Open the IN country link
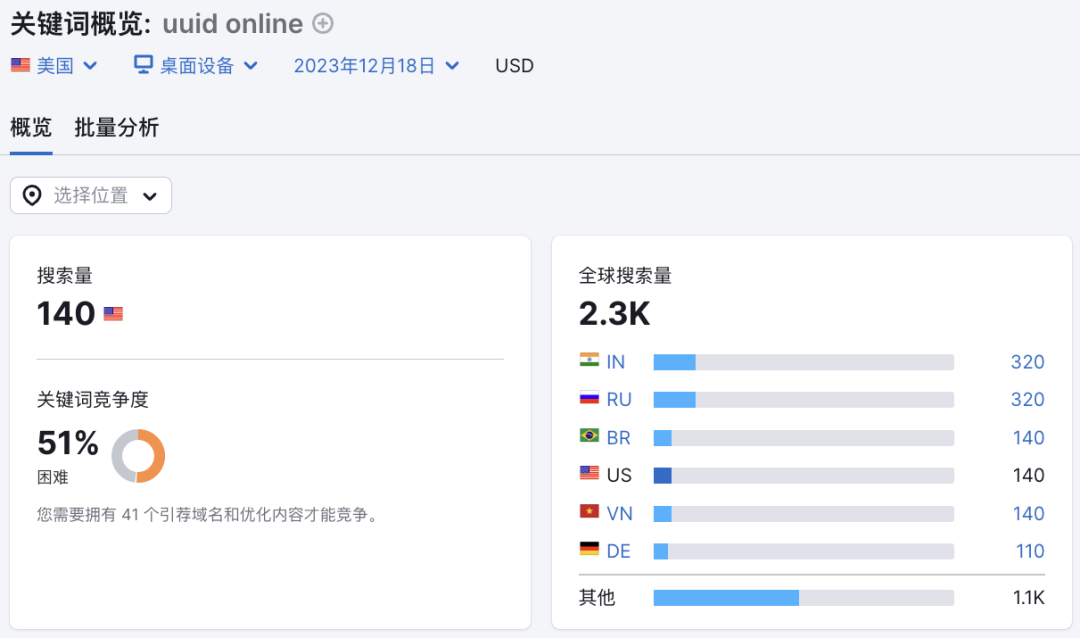Viewport: 1080px width, 638px height. (615, 362)
